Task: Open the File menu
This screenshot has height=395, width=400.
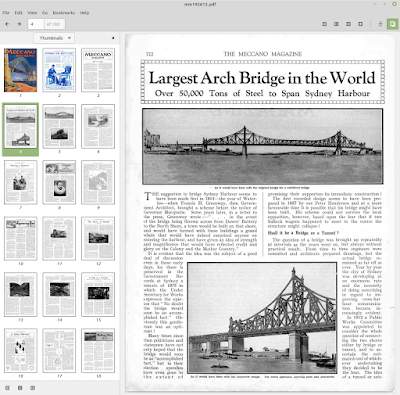Action: click(x=6, y=13)
